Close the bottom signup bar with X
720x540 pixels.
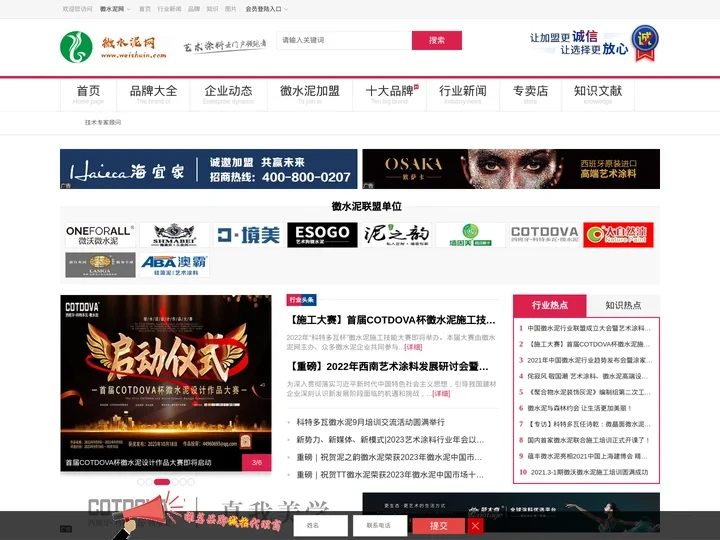[475, 526]
